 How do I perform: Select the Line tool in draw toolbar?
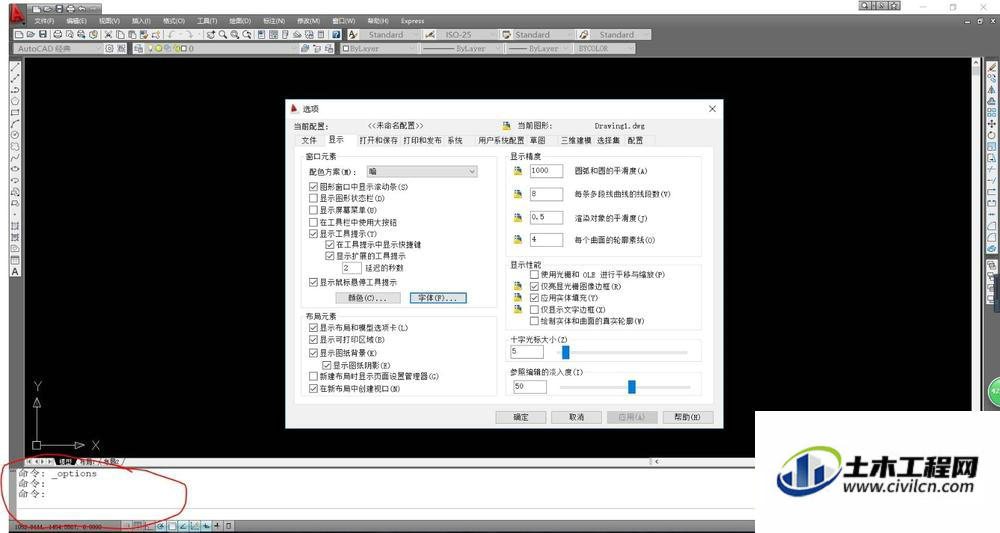[x=15, y=68]
